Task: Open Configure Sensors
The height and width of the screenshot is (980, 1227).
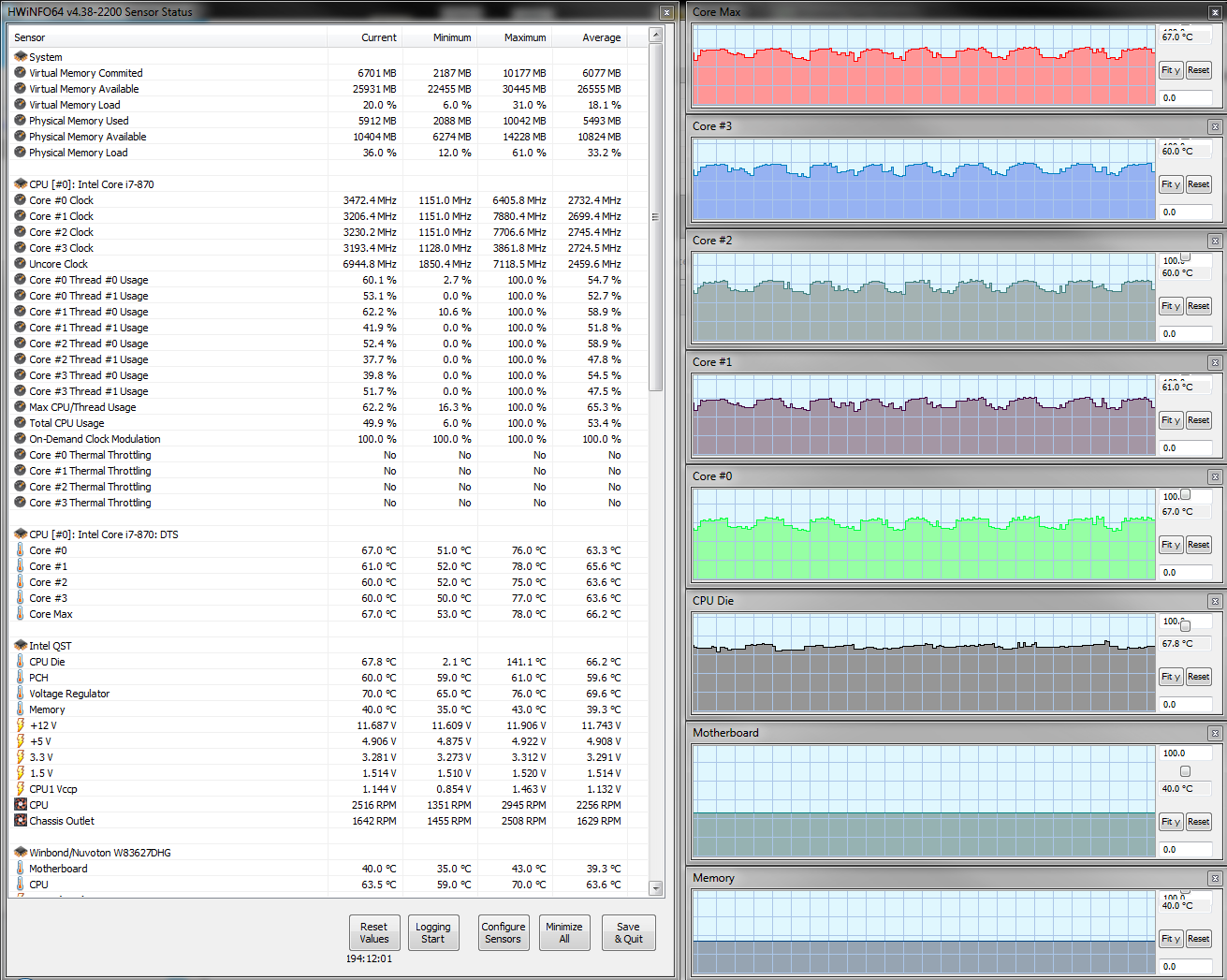Action: pos(504,932)
